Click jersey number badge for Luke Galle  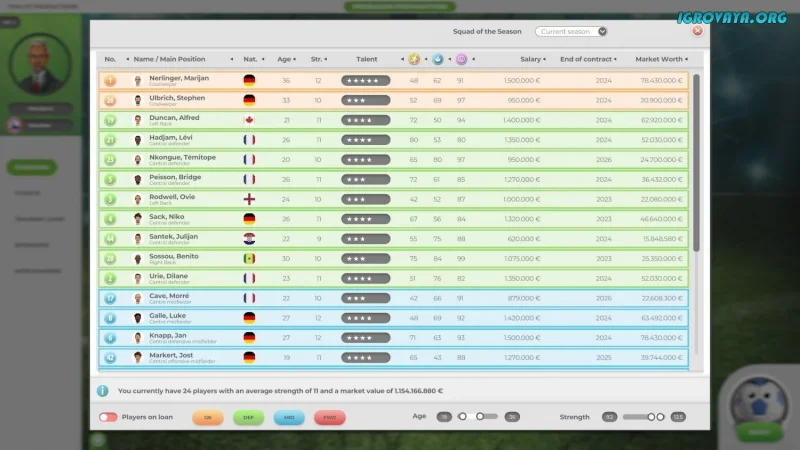click(x=110, y=318)
